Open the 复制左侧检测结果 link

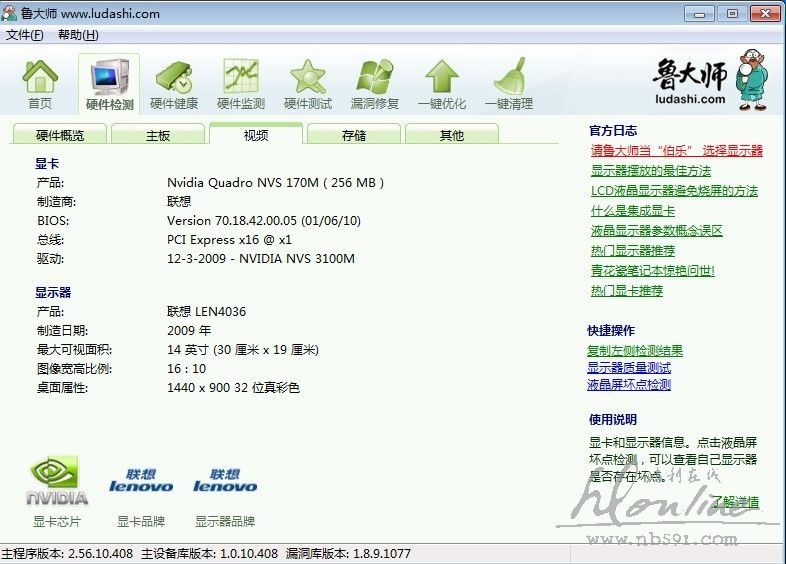635,351
